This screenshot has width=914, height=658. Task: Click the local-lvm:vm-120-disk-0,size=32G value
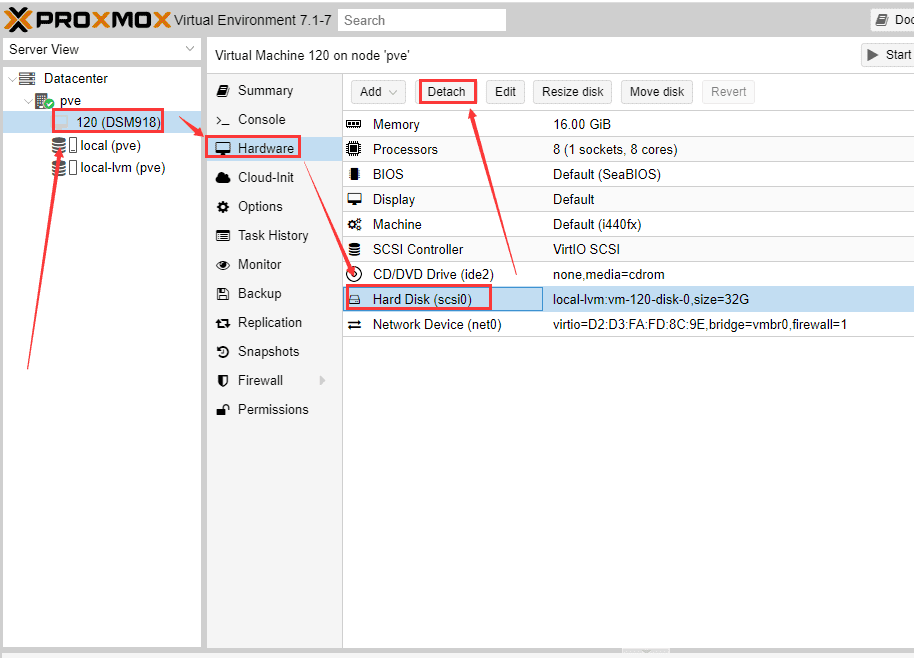pos(651,300)
